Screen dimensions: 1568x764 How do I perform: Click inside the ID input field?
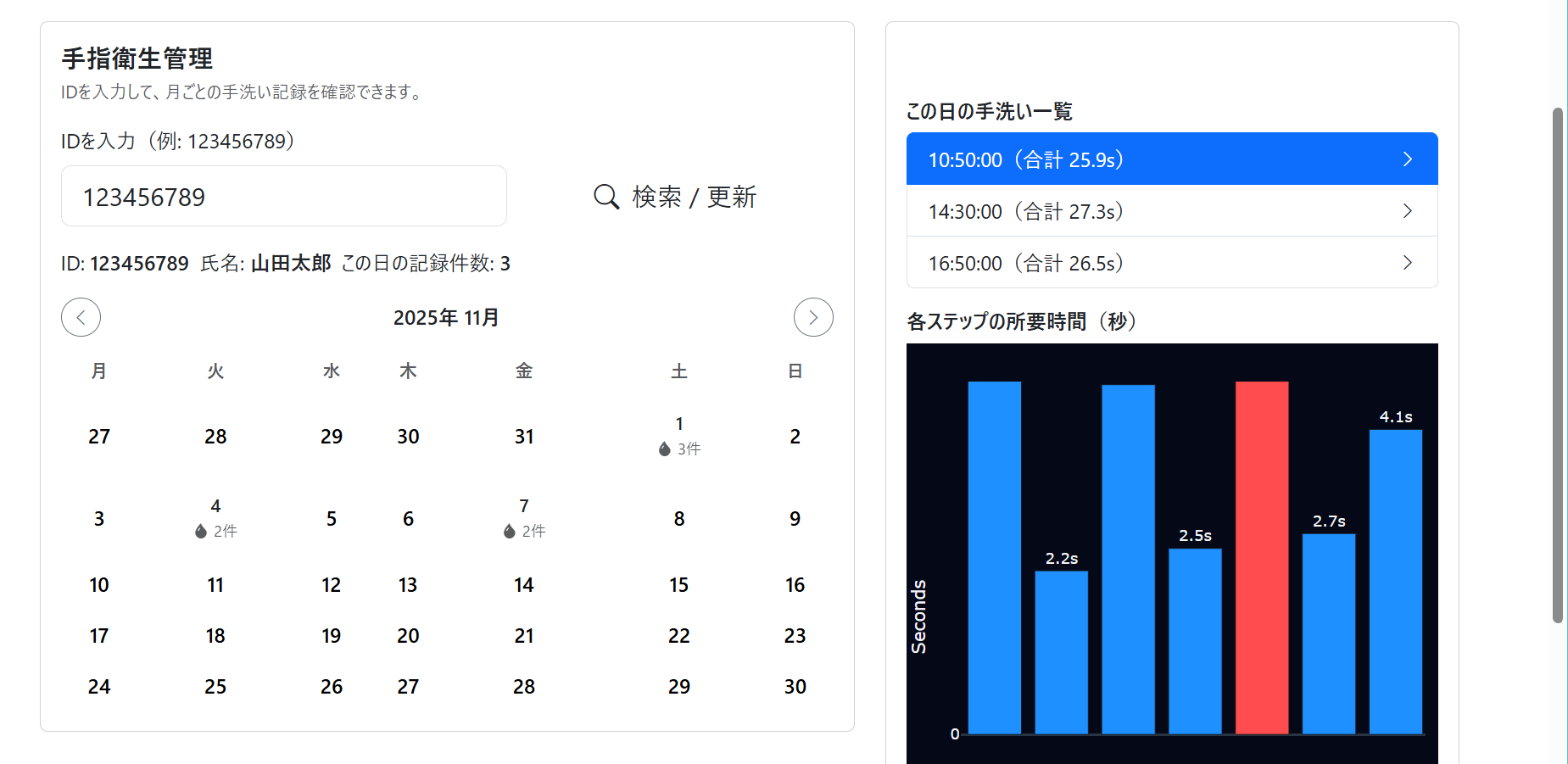click(x=283, y=196)
